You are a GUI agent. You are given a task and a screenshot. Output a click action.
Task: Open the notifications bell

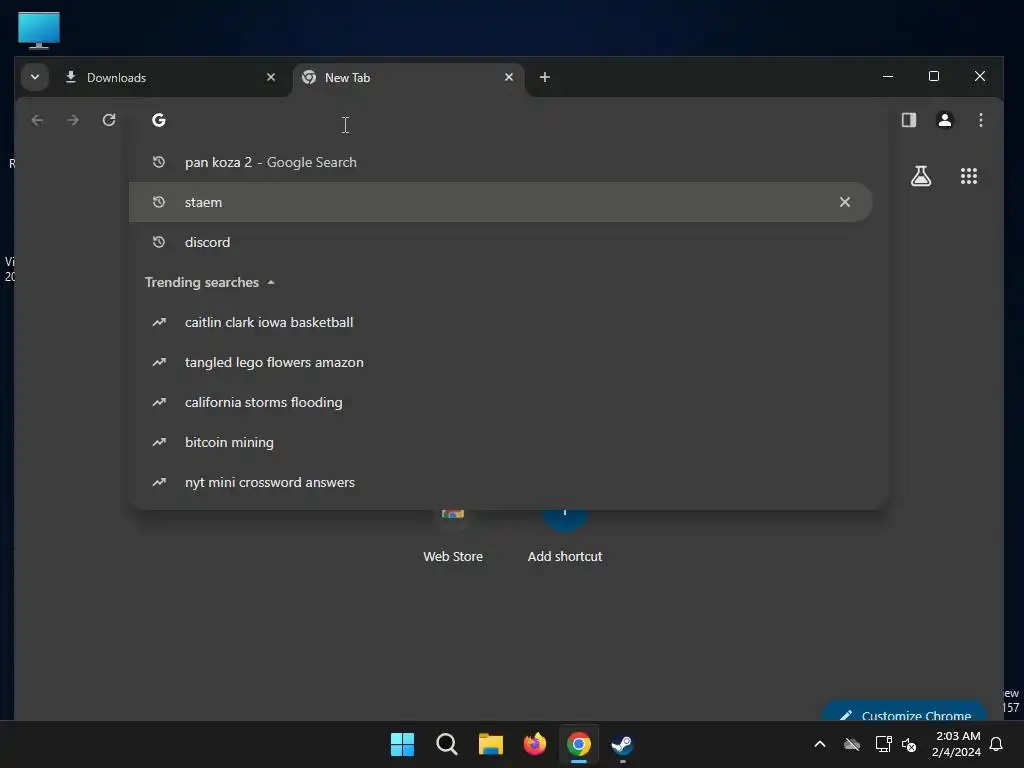click(997, 744)
